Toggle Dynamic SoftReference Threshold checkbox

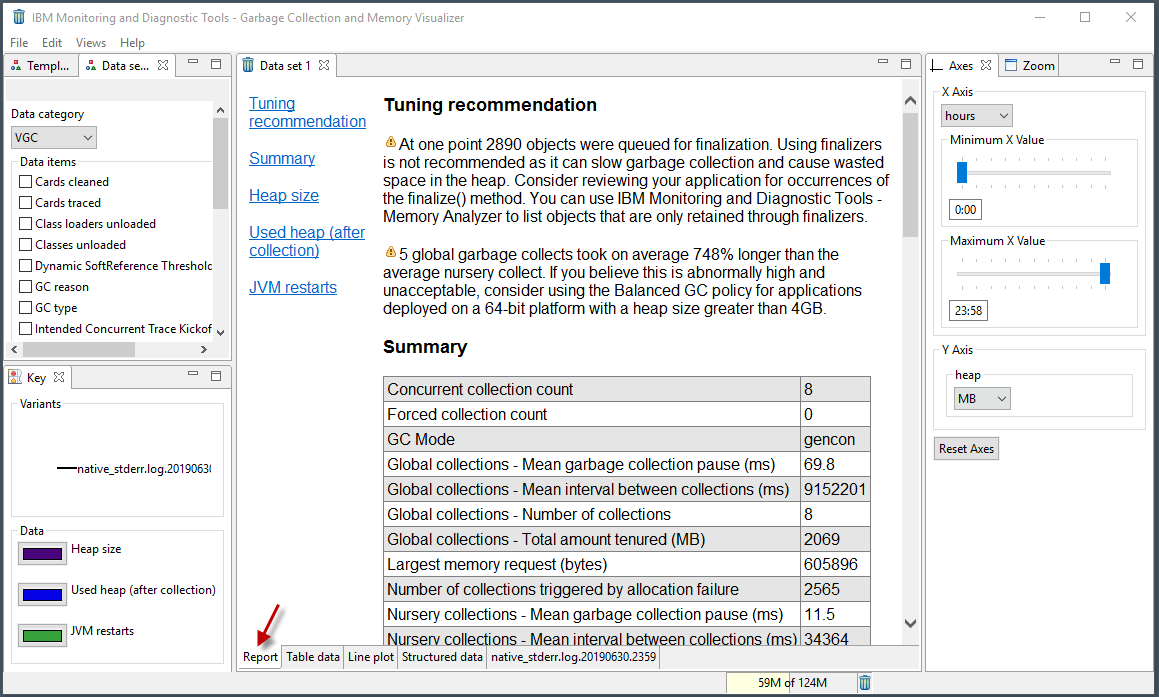point(26,265)
